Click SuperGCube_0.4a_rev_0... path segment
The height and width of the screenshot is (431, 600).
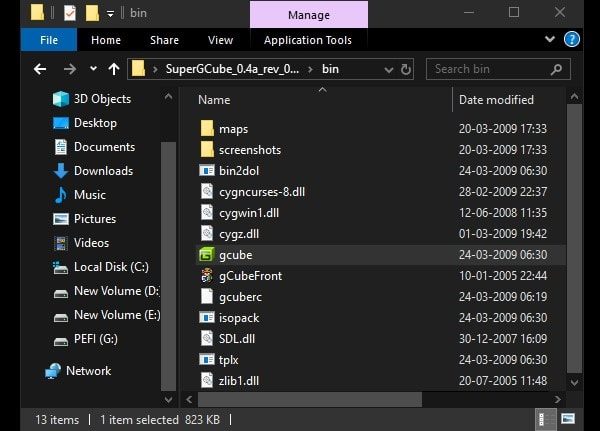click(x=232, y=69)
